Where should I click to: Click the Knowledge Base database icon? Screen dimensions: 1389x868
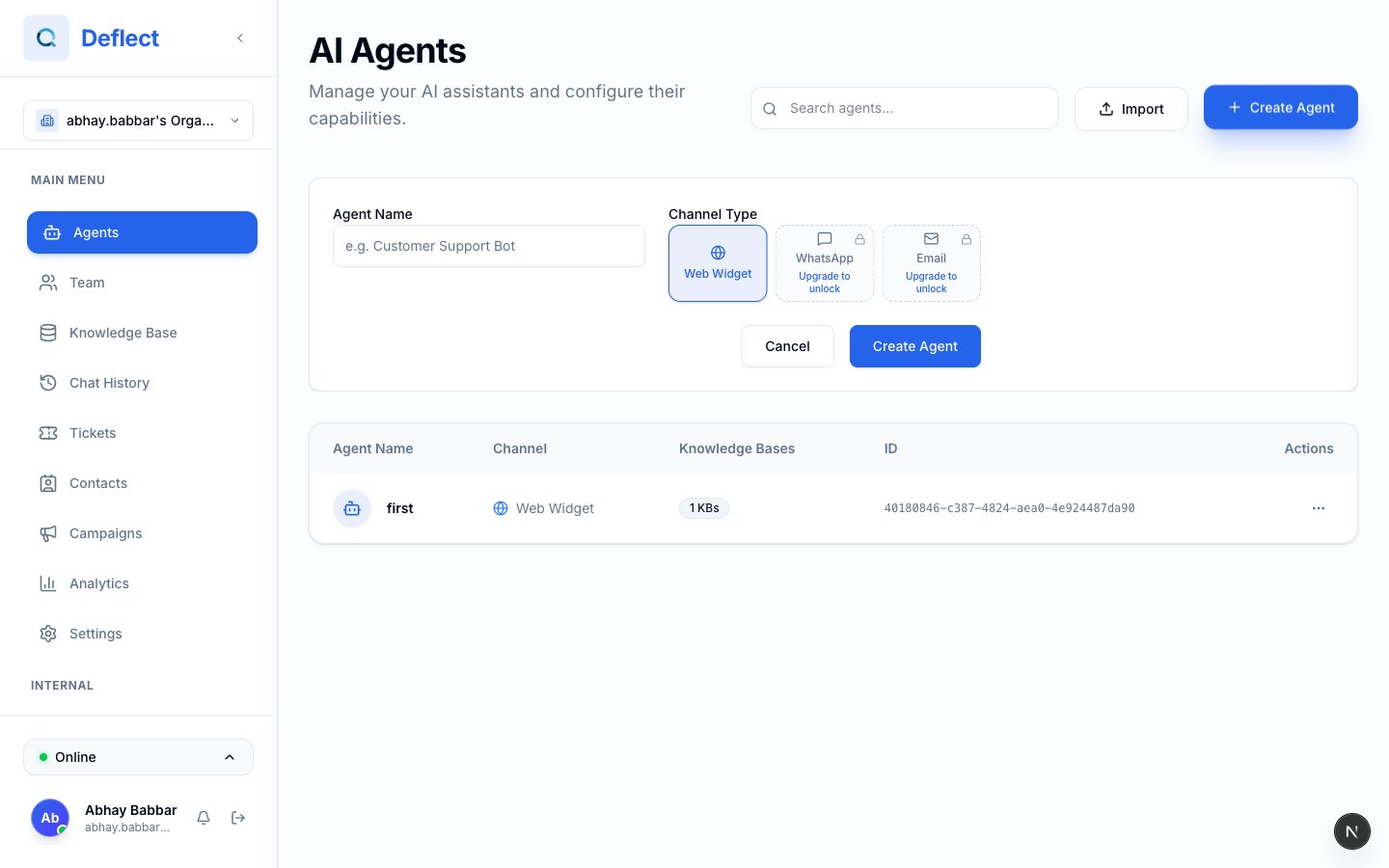[48, 333]
